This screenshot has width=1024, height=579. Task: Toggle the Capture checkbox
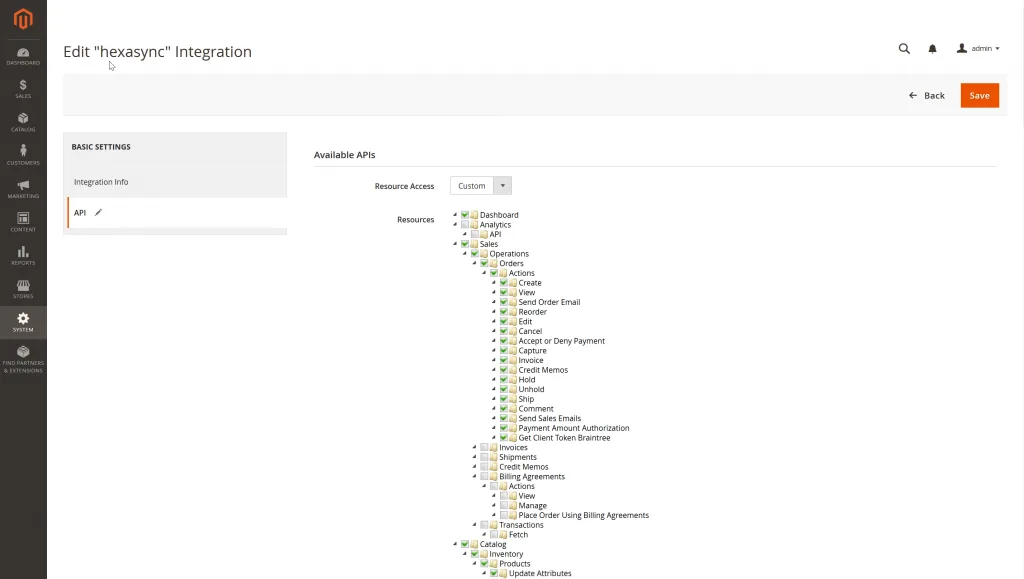504,351
